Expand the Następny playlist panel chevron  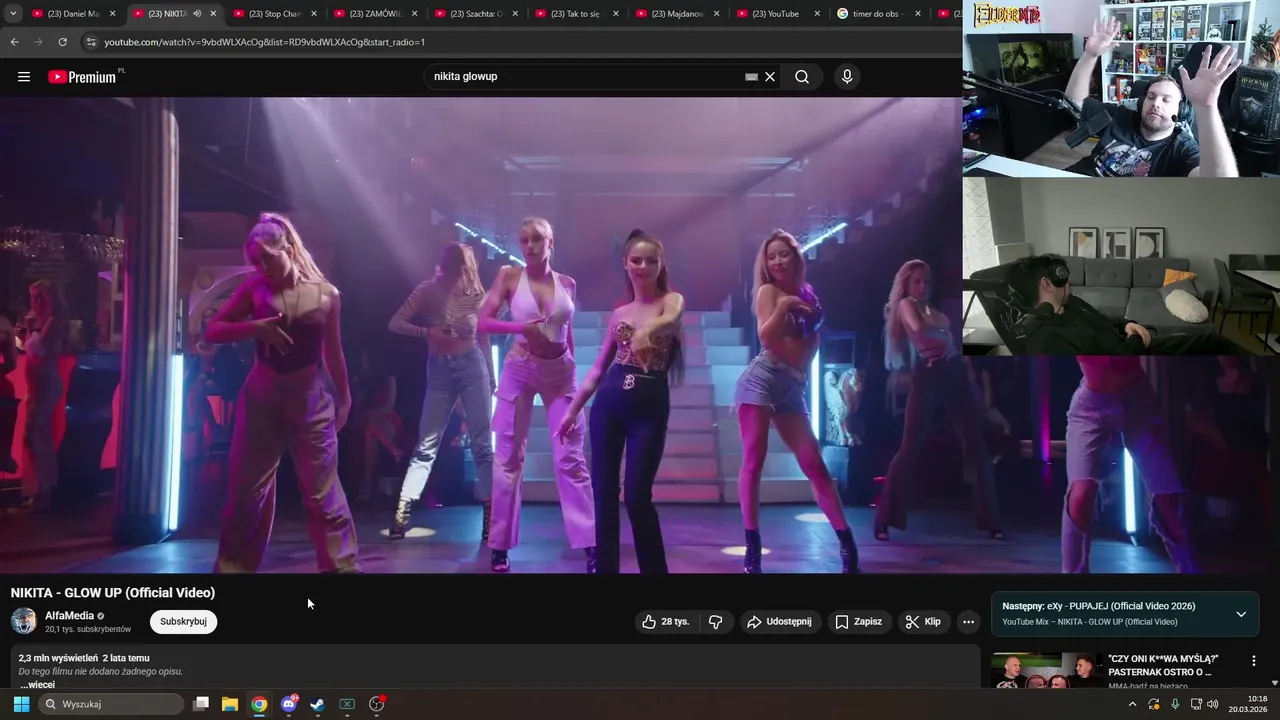click(x=1241, y=614)
